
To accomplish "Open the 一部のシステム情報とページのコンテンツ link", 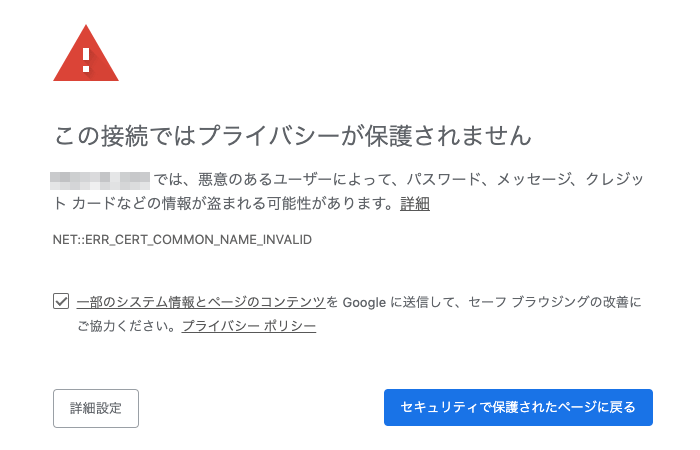I will tap(201, 302).
